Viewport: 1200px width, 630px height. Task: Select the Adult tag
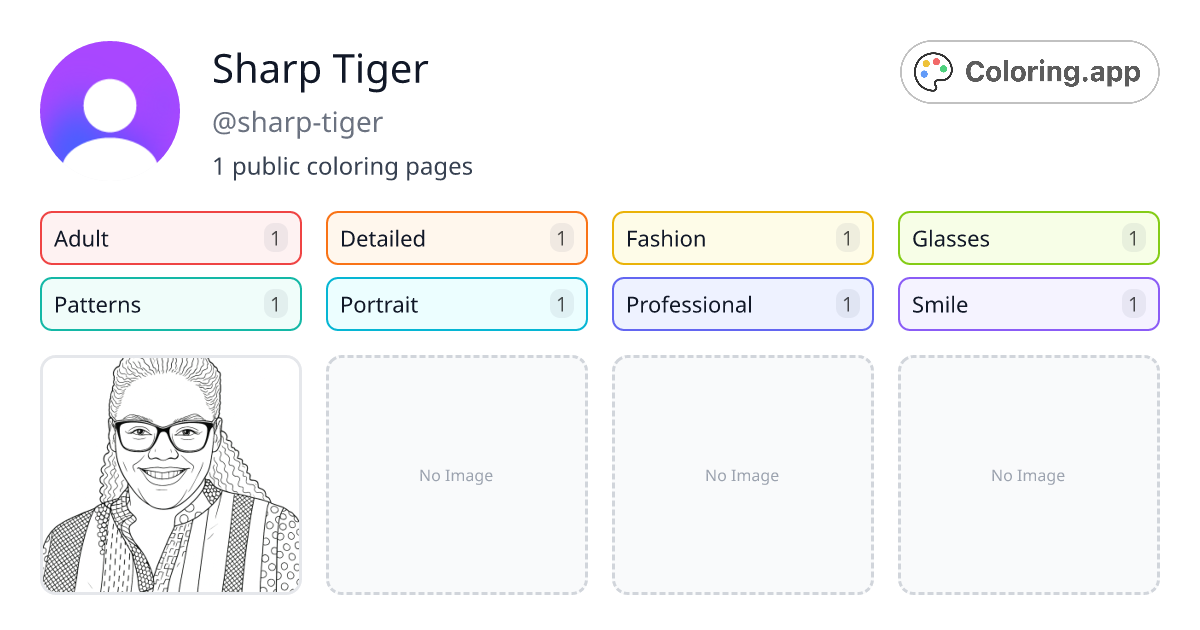(x=170, y=238)
